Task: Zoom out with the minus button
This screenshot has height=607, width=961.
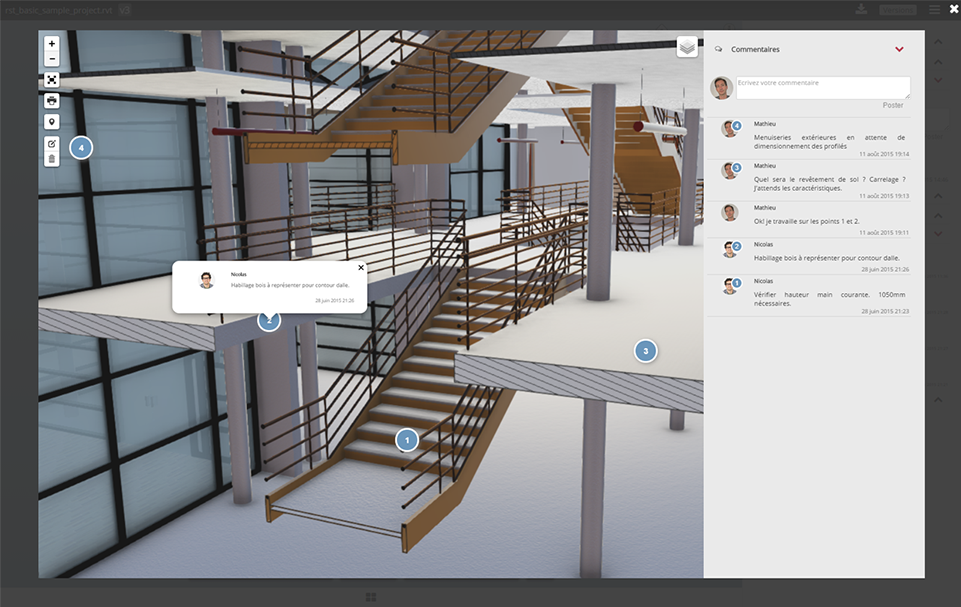Action: [x=52, y=59]
